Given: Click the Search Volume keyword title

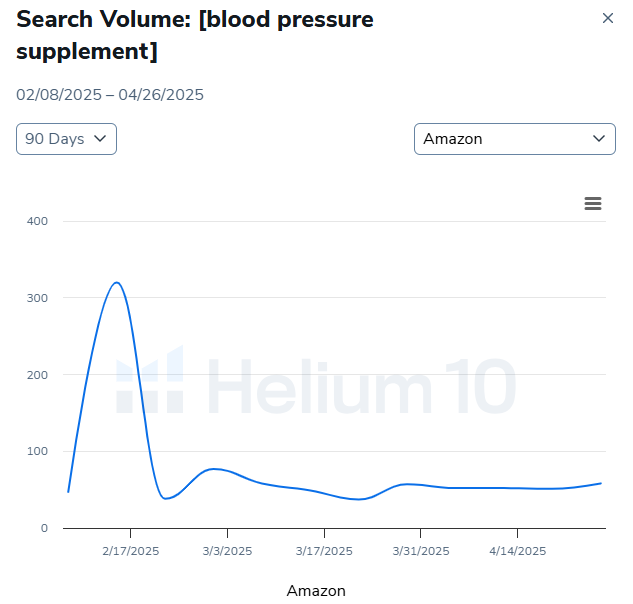Looking at the screenshot, I should coord(195,34).
